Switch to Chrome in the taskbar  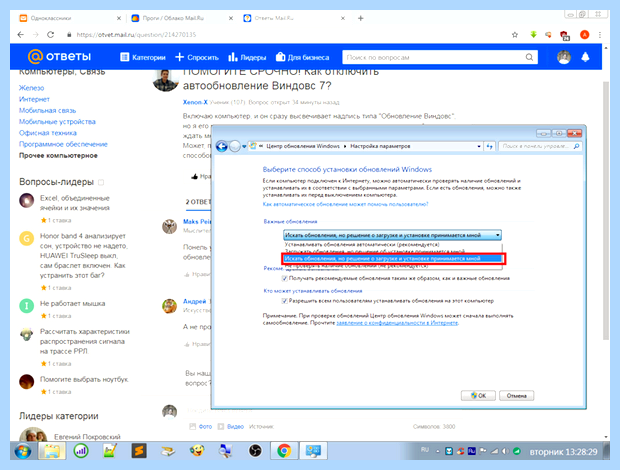[284, 451]
